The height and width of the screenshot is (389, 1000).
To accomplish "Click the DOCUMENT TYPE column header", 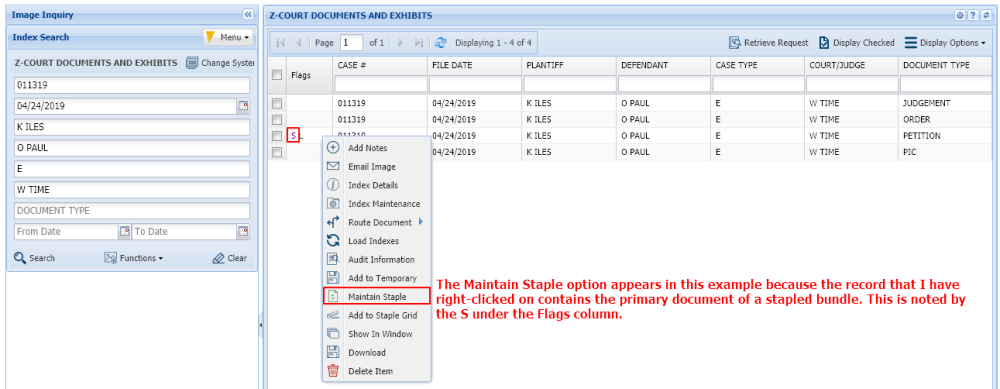I will (946, 65).
